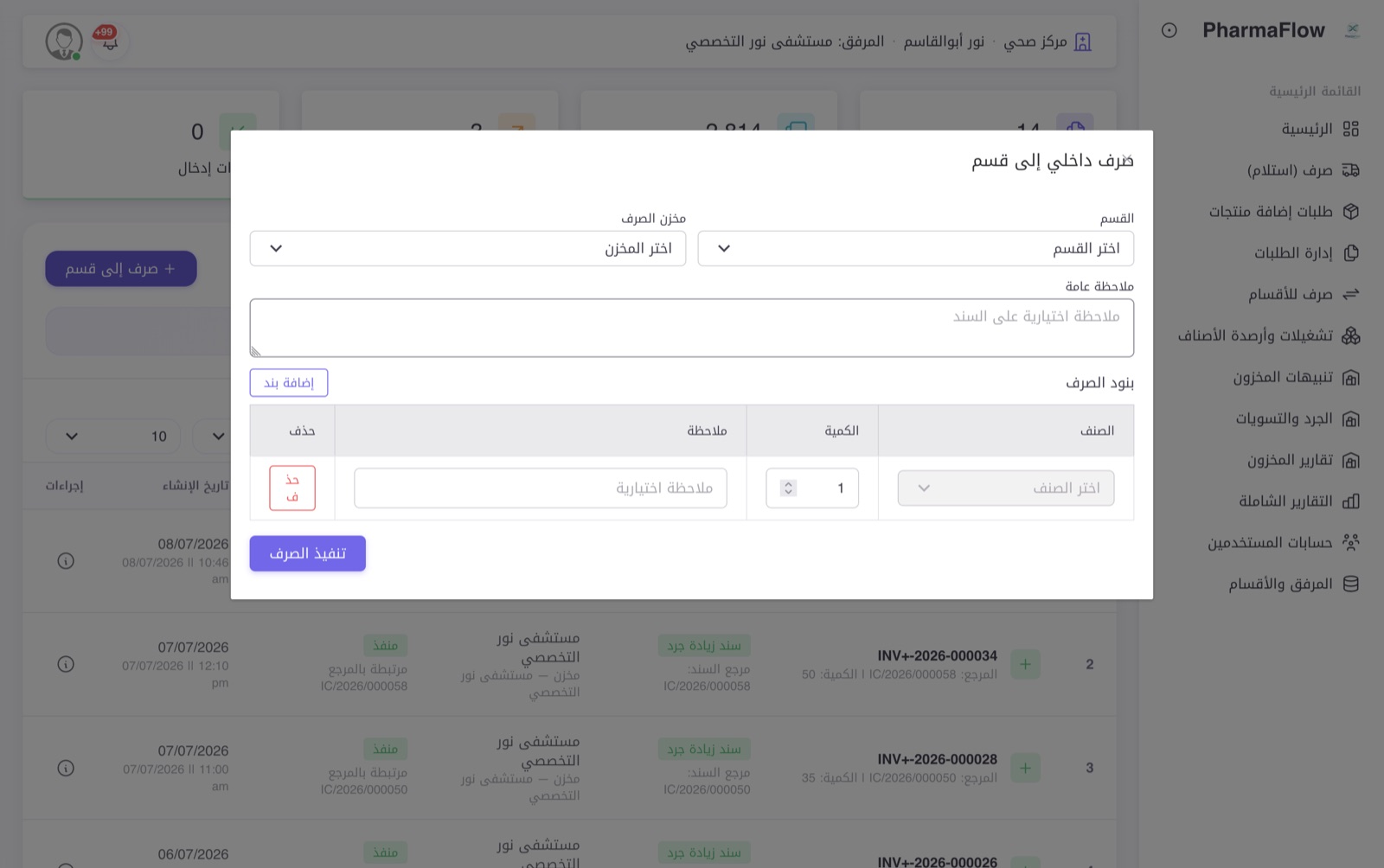Viewport: 1384px width, 868px height.
Task: Click the red حذف delete row button
Action: pos(292,488)
